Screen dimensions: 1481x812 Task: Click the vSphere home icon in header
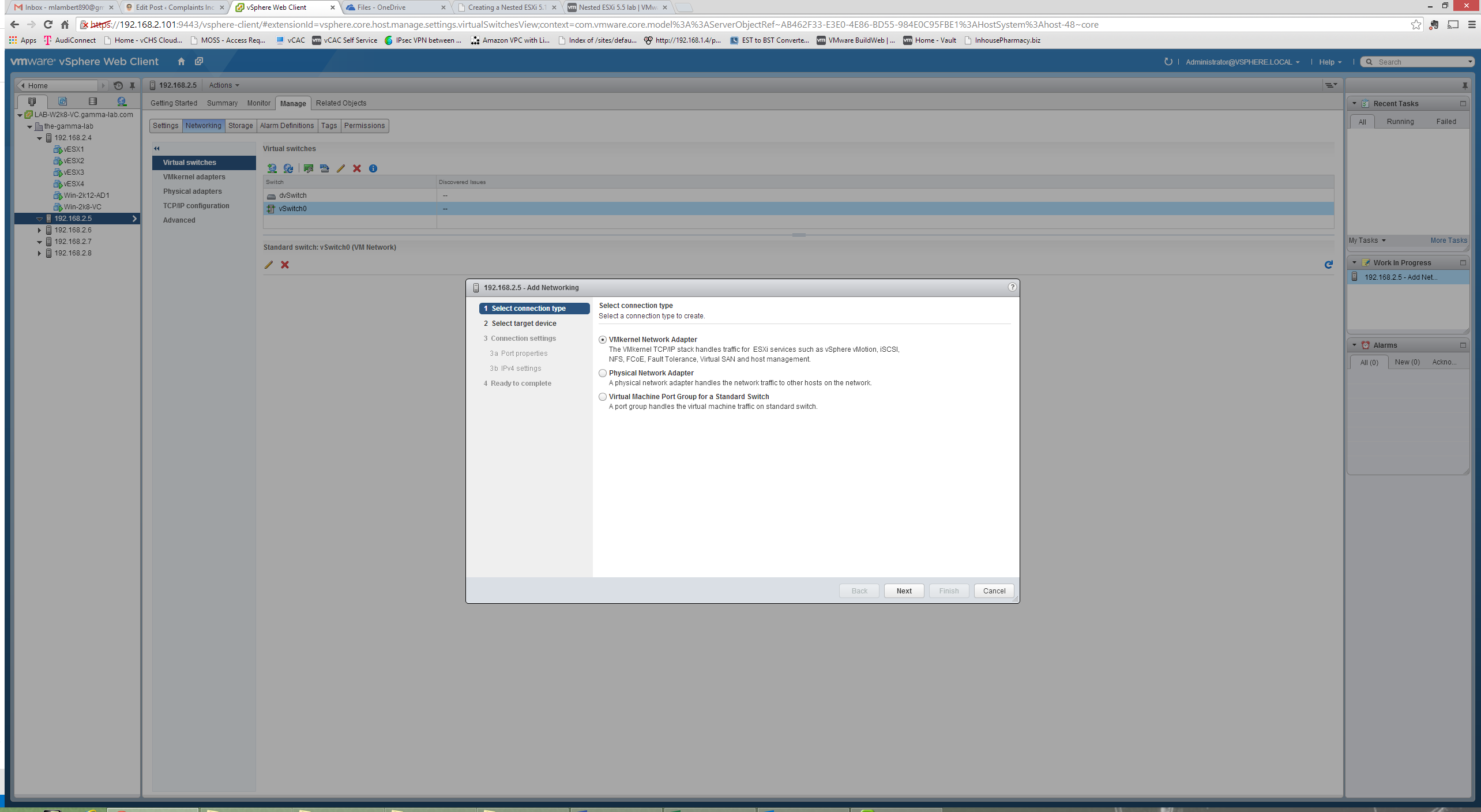[x=181, y=61]
